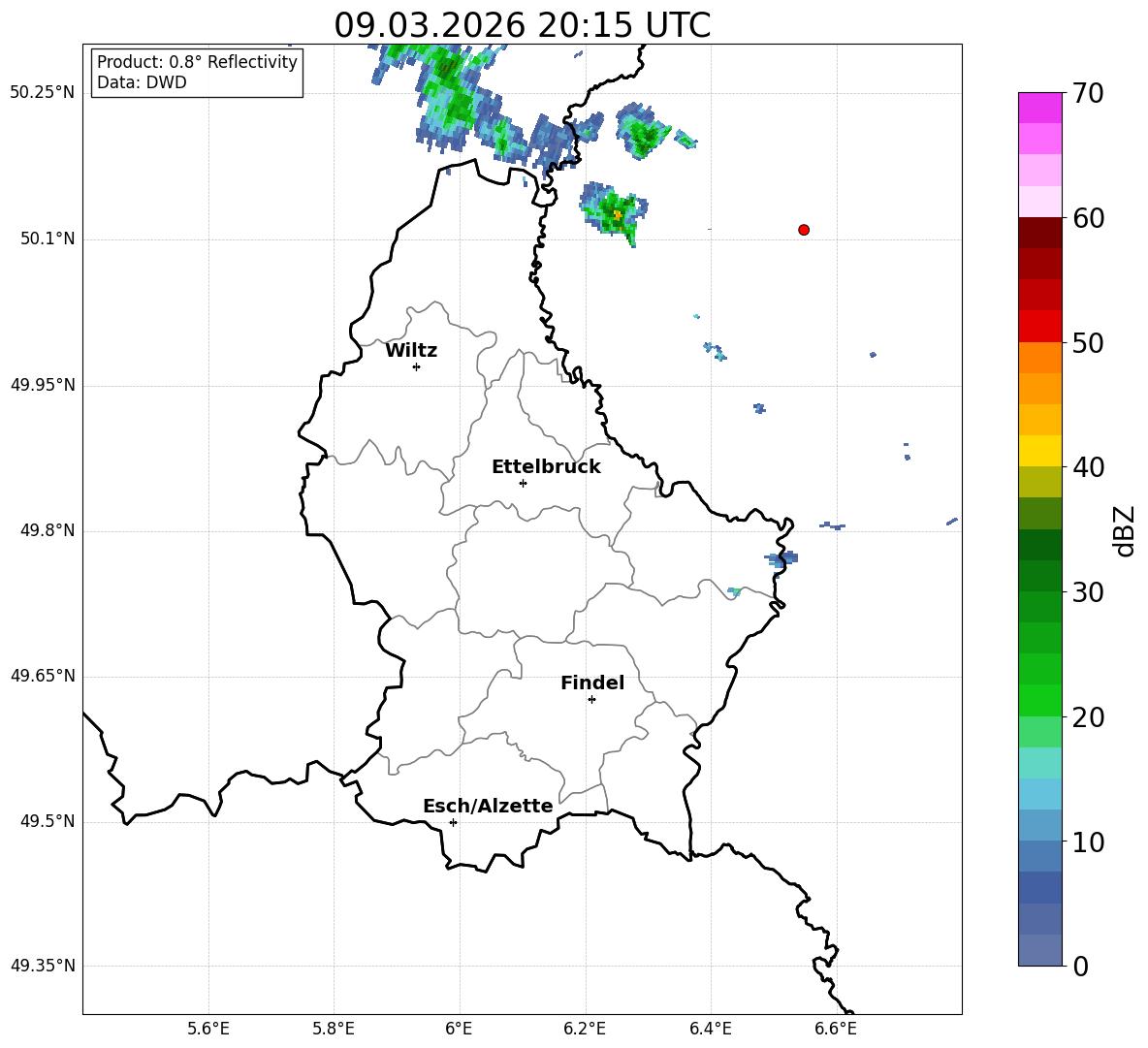Click the colorbar value 10
The width and height of the screenshot is (1148, 1048).
pos(1088,842)
